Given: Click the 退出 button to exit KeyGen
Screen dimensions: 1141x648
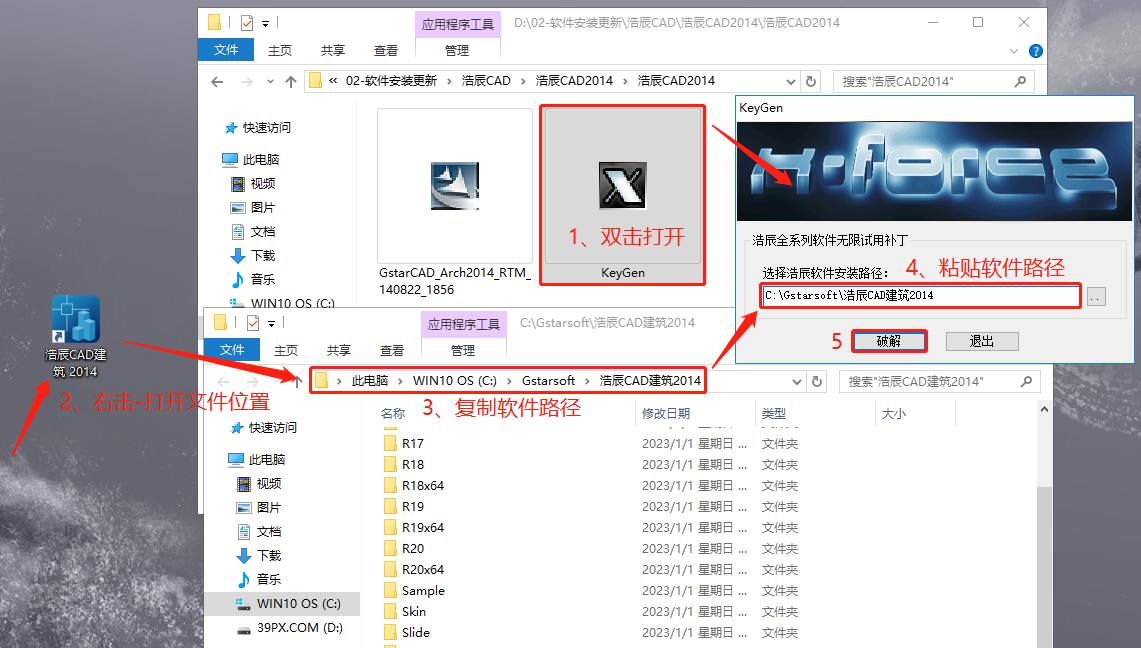Looking at the screenshot, I should tap(981, 341).
